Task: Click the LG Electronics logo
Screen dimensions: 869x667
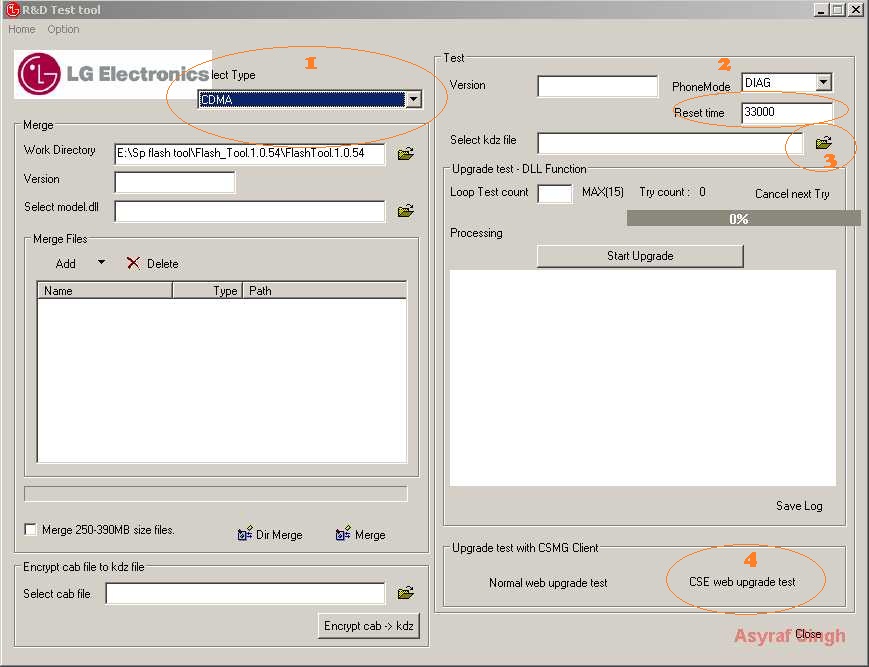Action: [113, 74]
